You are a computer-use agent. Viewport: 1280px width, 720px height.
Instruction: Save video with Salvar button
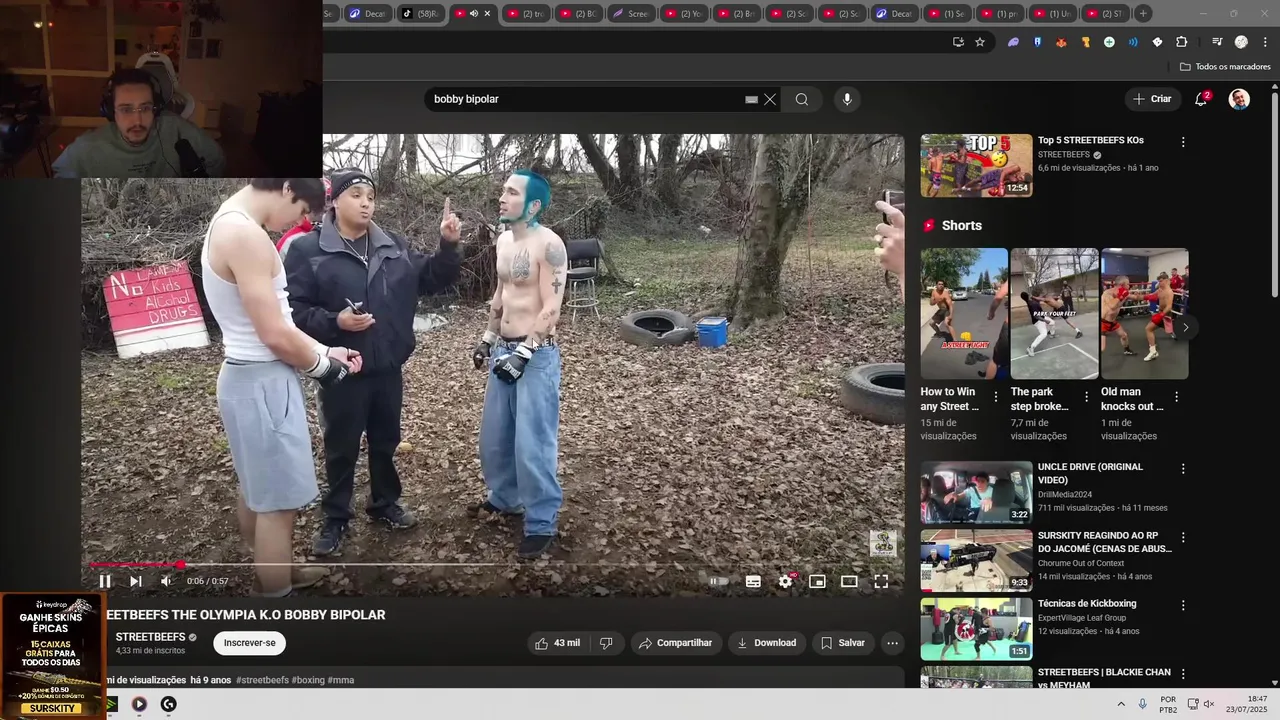[x=843, y=643]
